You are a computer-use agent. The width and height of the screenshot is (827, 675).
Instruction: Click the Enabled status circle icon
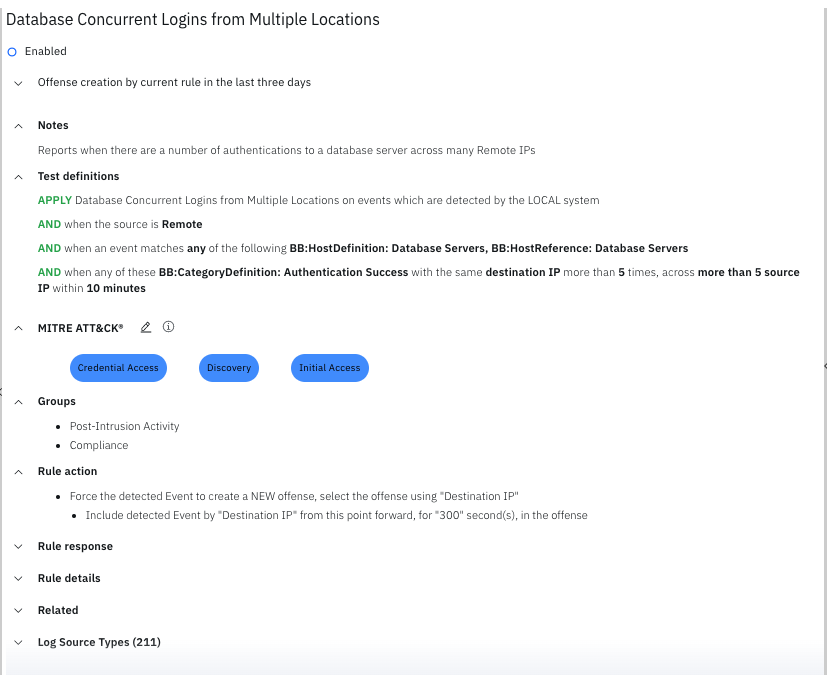12,52
